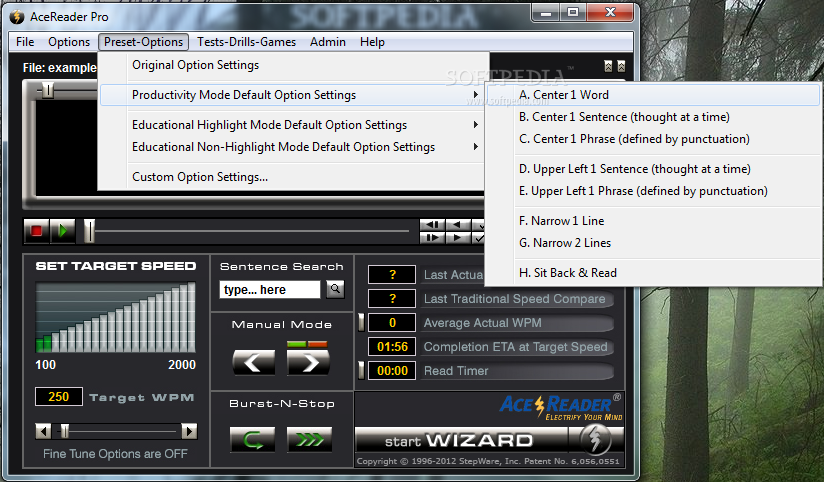This screenshot has height=482, width=824.
Task: Open the Options menu
Action: [69, 42]
